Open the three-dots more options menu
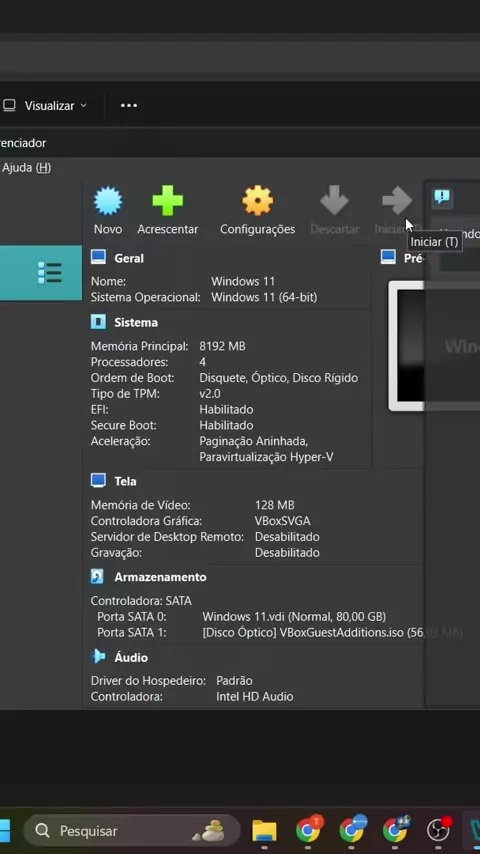This screenshot has height=854, width=480. coord(129,105)
